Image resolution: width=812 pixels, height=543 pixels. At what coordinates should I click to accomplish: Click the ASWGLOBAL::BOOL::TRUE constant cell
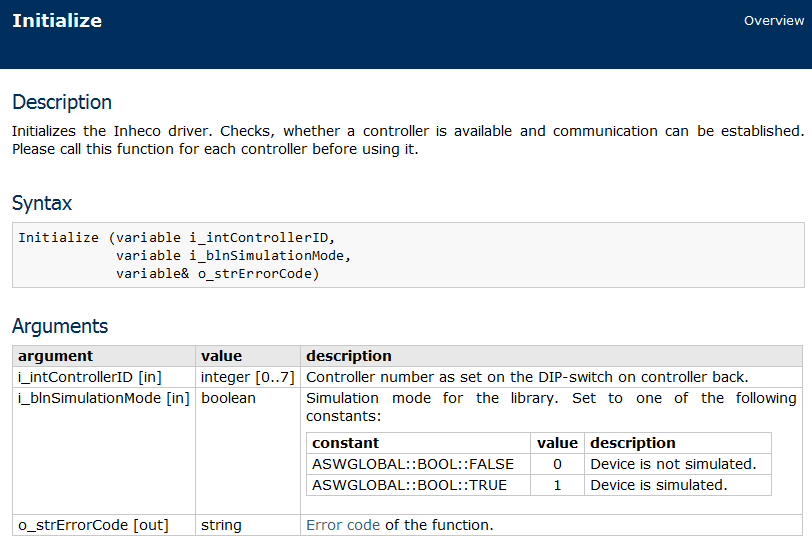click(x=418, y=485)
